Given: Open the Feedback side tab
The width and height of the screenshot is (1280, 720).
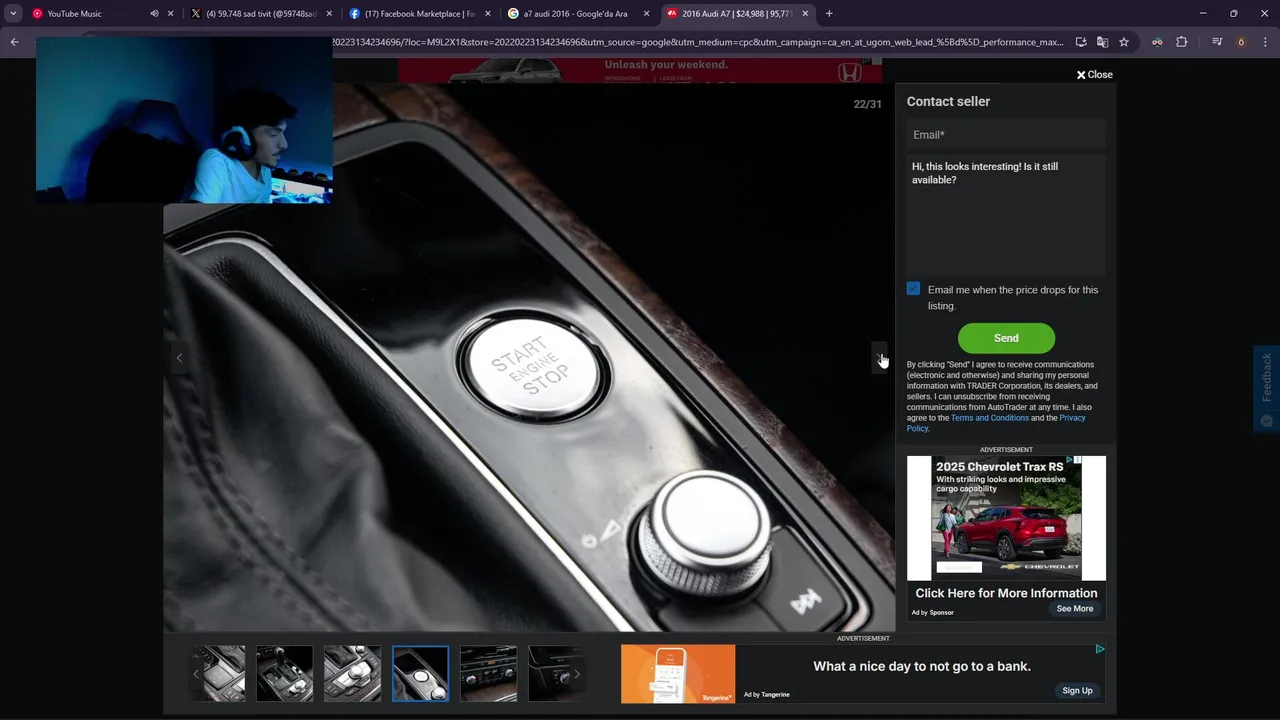Looking at the screenshot, I should point(1267,388).
